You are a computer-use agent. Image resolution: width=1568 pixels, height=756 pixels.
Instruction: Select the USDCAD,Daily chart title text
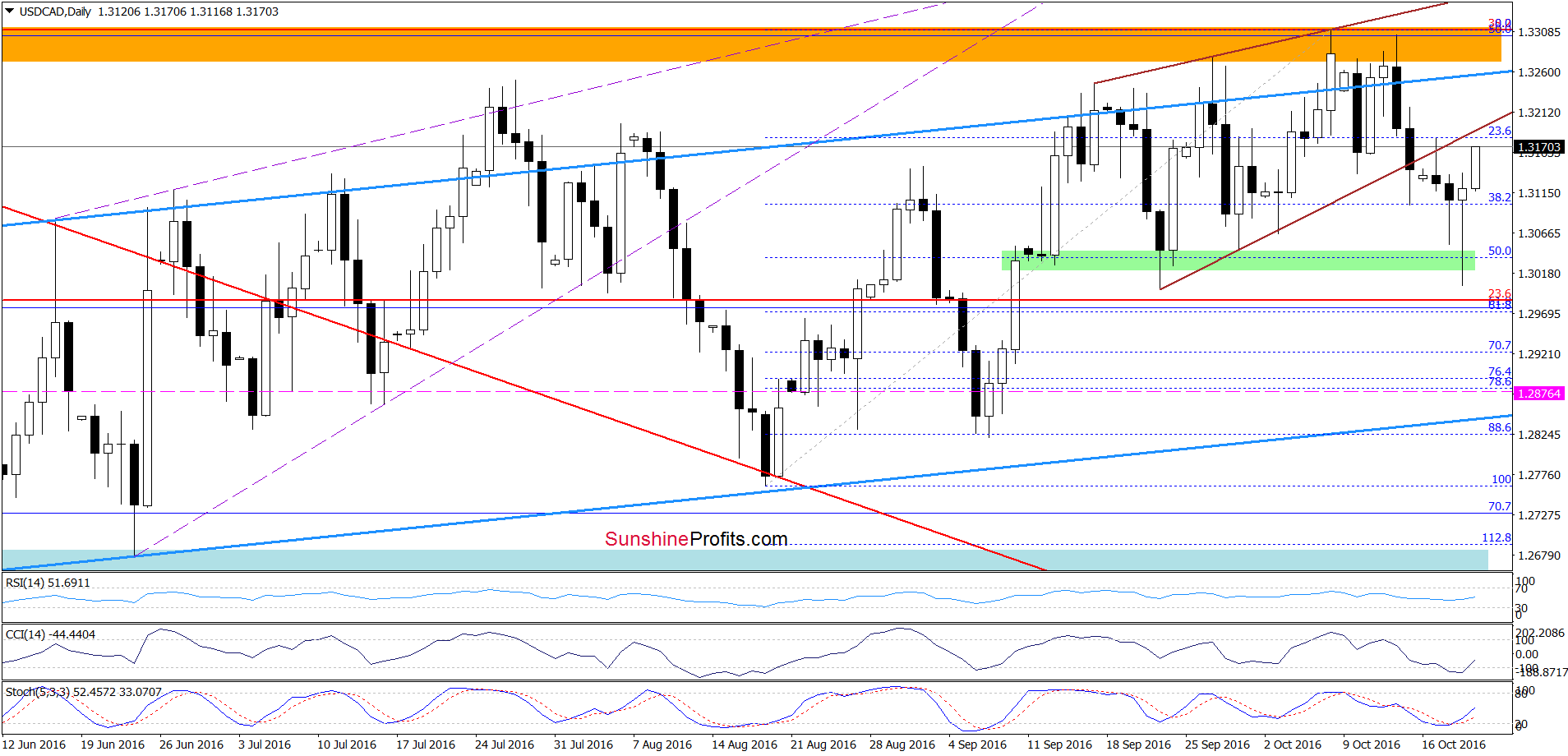pos(55,12)
